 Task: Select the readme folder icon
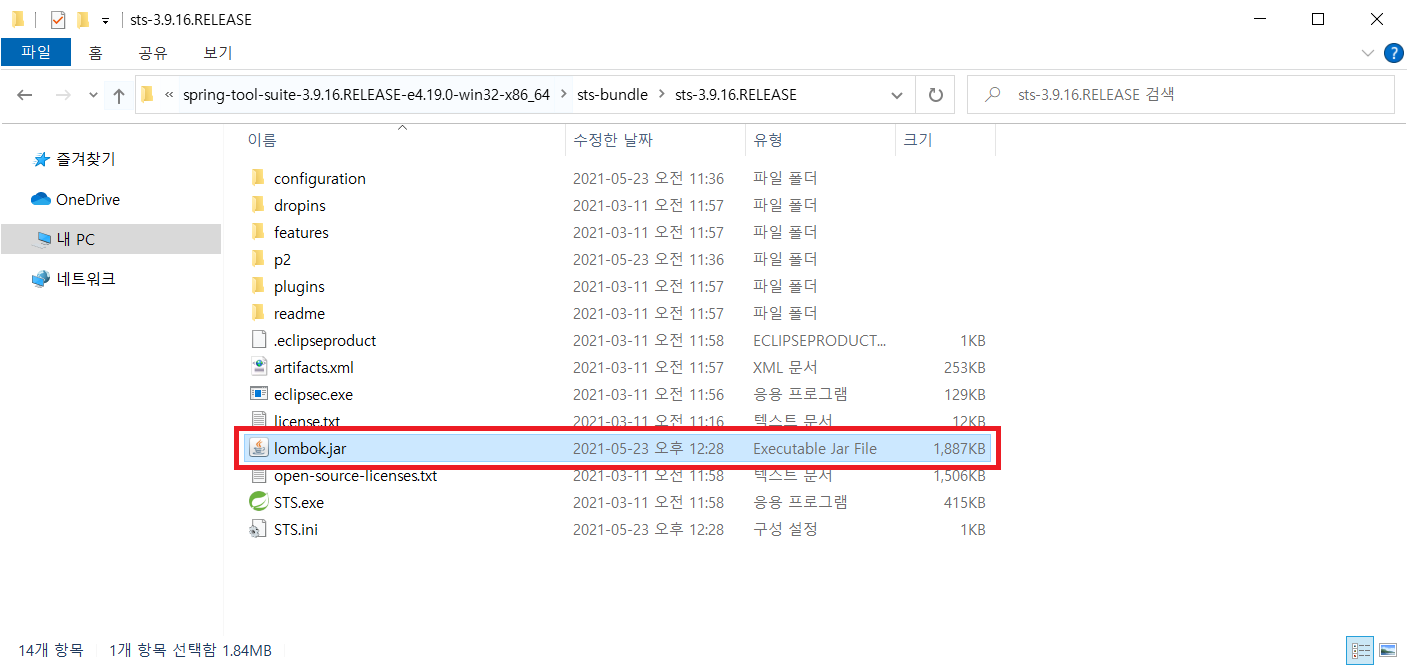tap(258, 313)
